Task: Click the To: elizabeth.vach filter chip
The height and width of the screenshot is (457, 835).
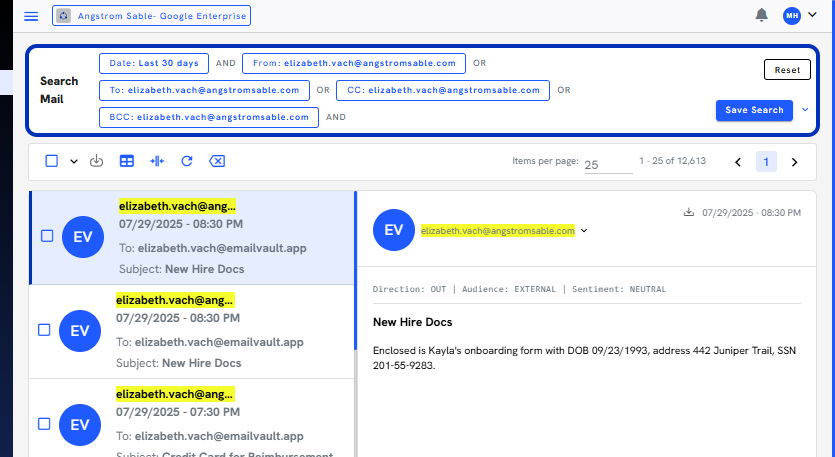Action: [204, 91]
